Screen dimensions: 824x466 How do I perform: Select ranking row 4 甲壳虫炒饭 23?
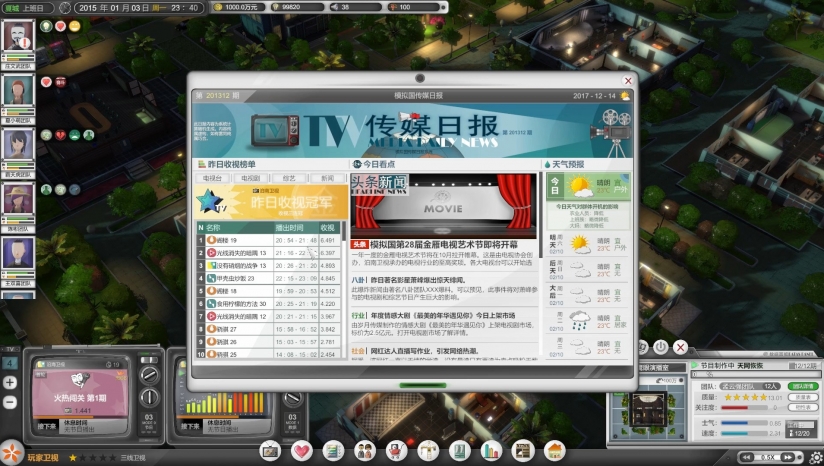(269, 278)
